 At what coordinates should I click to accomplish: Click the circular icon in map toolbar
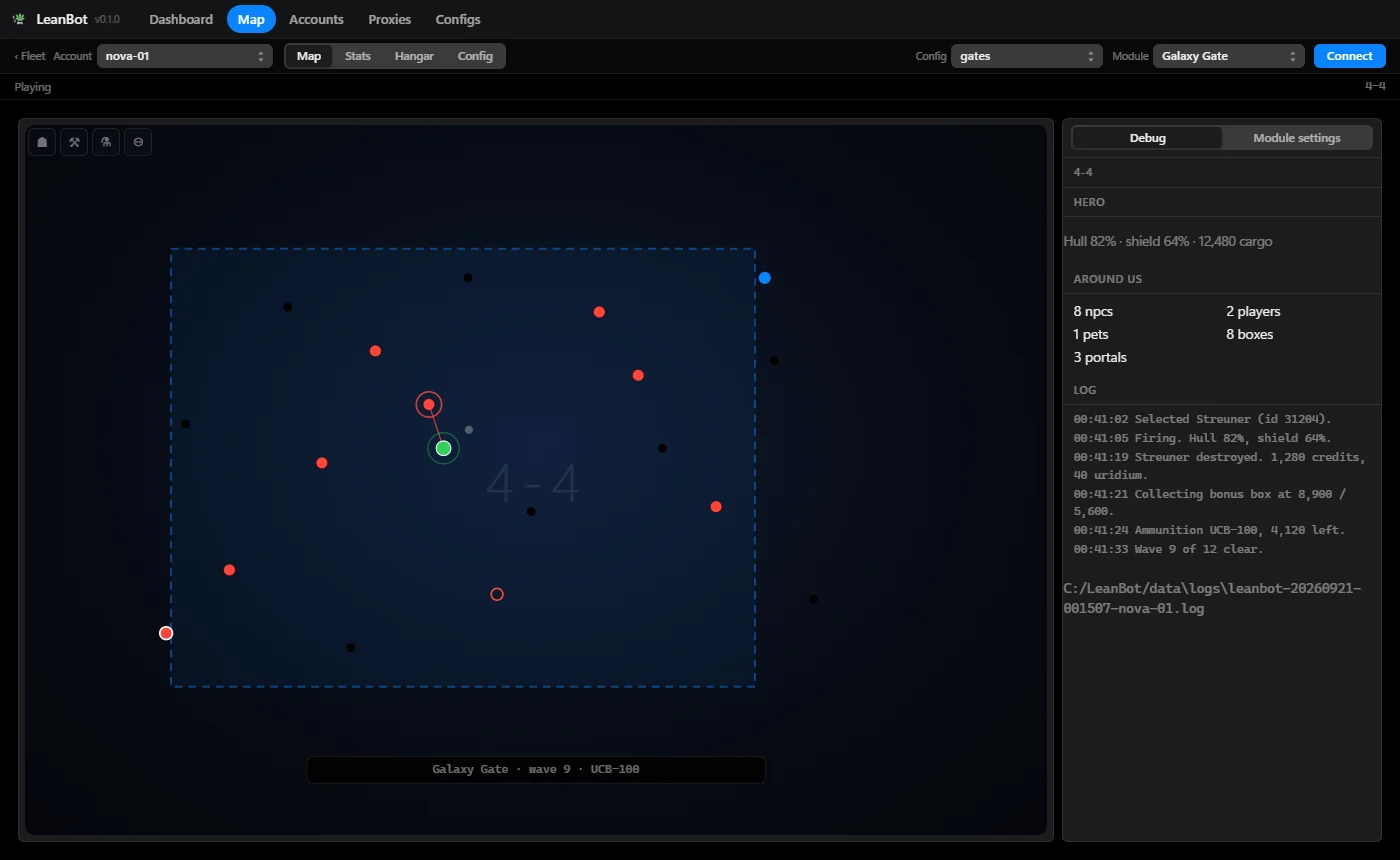pos(138,142)
